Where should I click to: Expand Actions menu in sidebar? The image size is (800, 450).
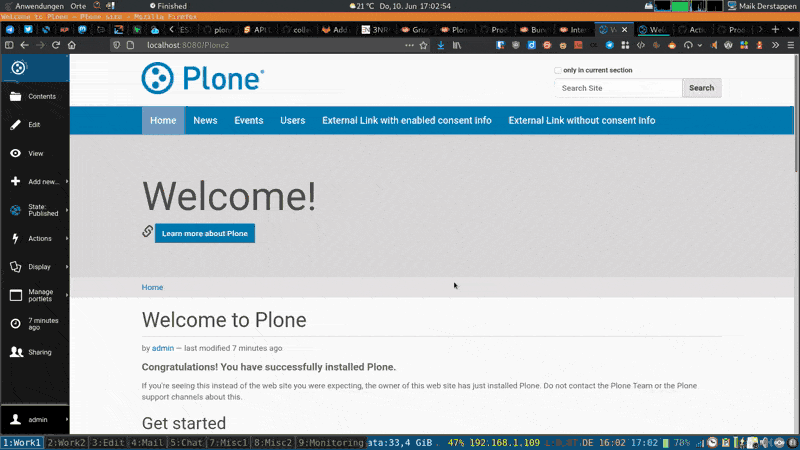tap(35, 238)
